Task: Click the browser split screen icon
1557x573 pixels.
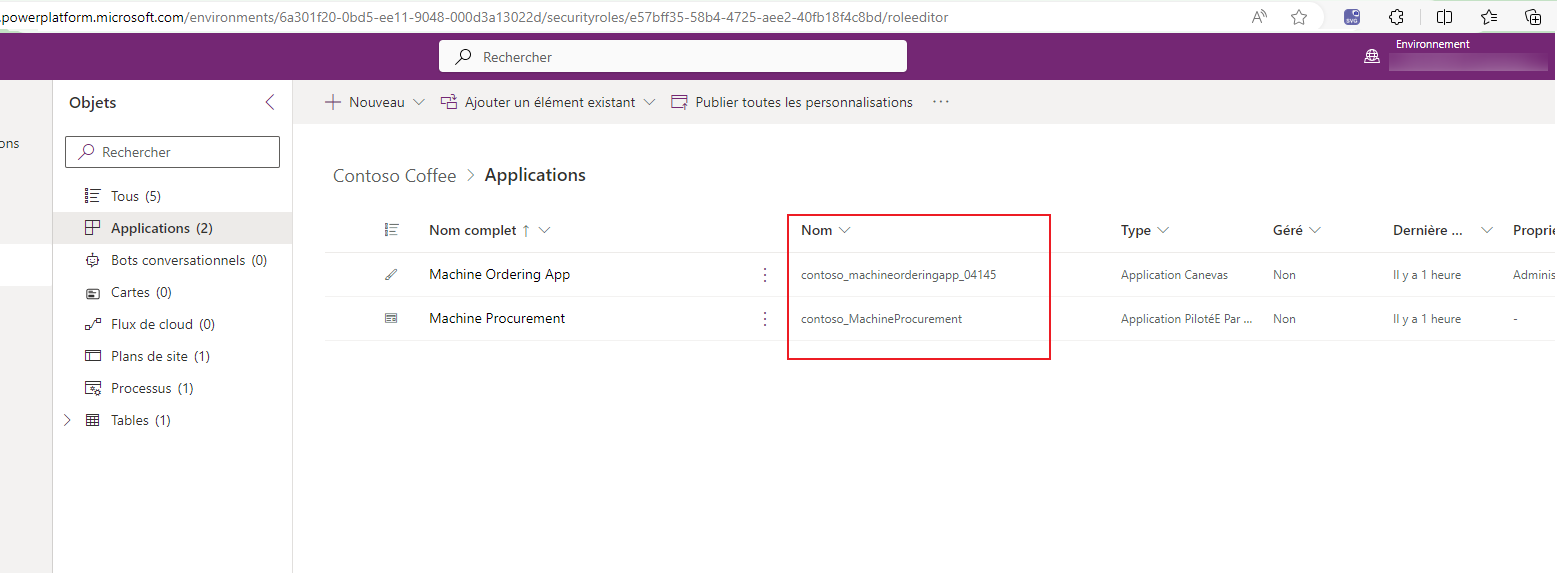Action: 1444,16
